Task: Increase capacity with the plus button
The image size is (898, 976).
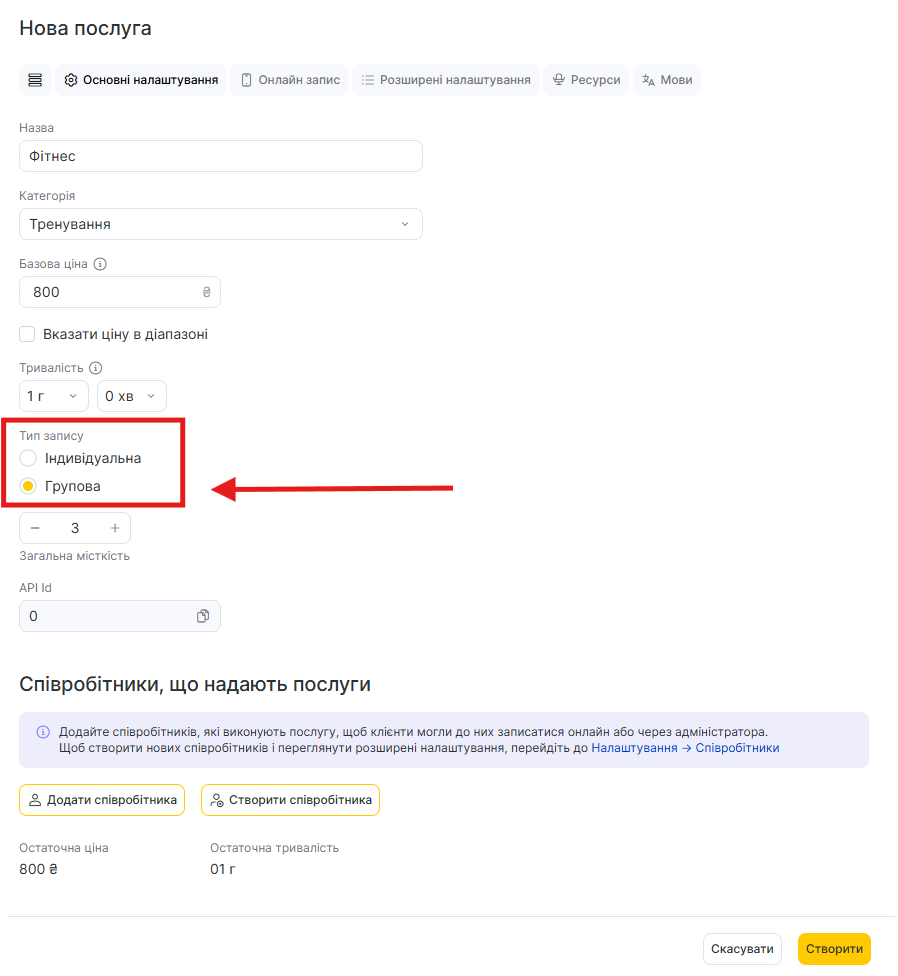Action: (115, 528)
